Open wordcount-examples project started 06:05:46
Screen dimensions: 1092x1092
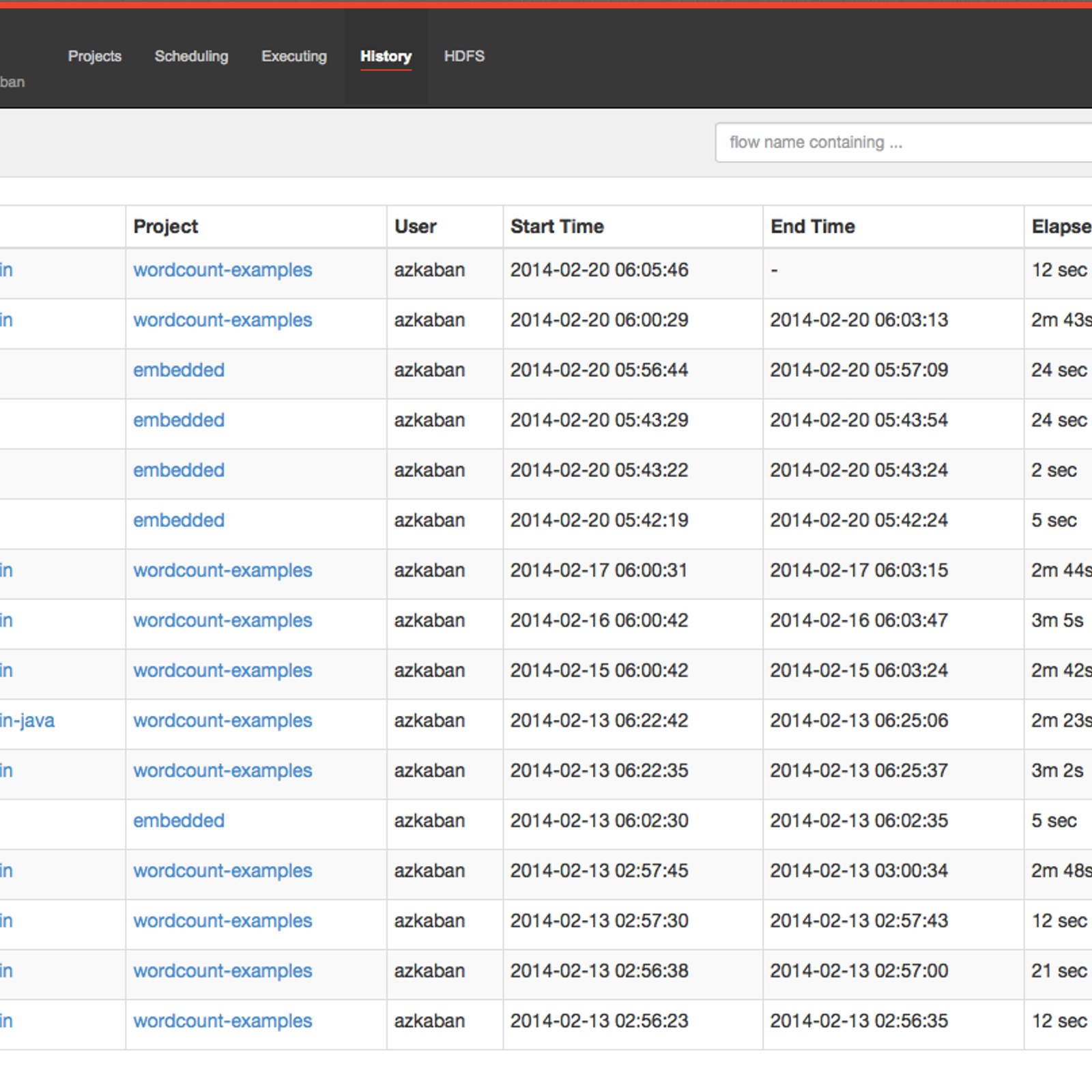pos(222,270)
